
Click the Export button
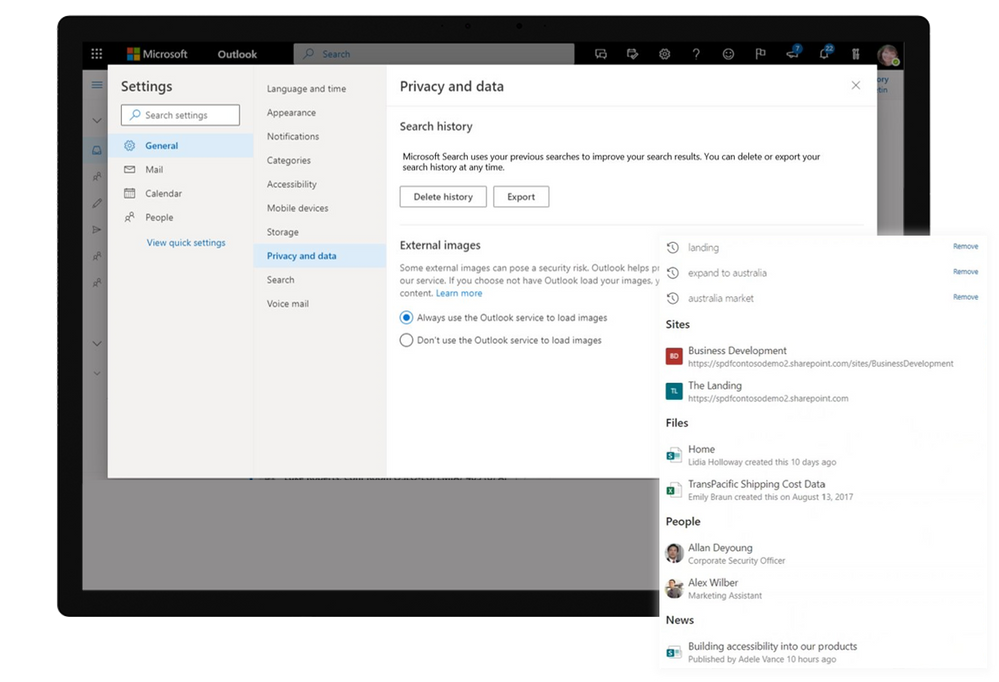(x=521, y=196)
